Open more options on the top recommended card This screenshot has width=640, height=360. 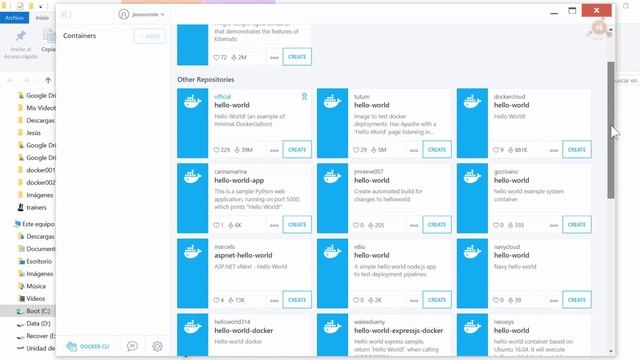click(274, 58)
